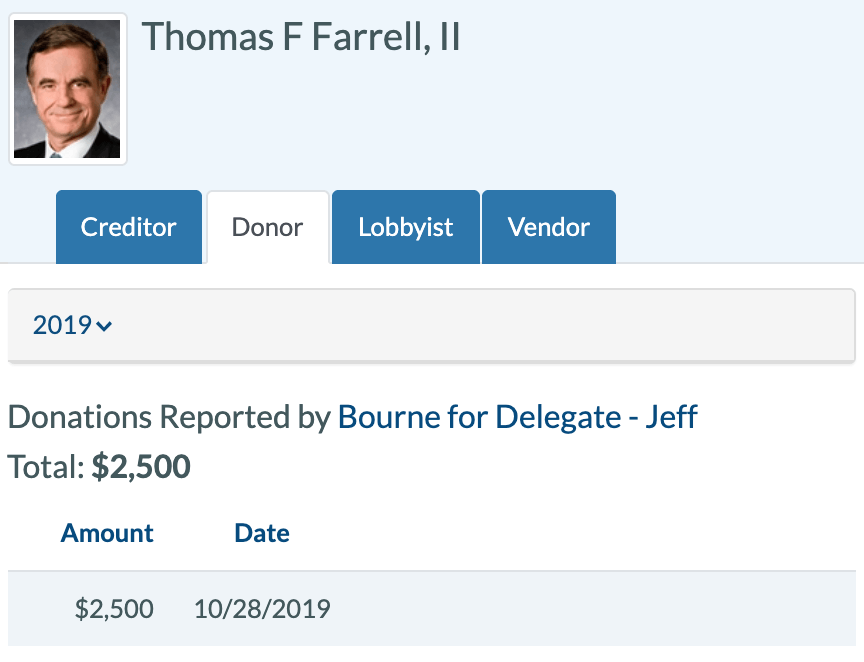Select the 10/28/2019 date cell
864x662 pixels.
pyautogui.click(x=262, y=609)
